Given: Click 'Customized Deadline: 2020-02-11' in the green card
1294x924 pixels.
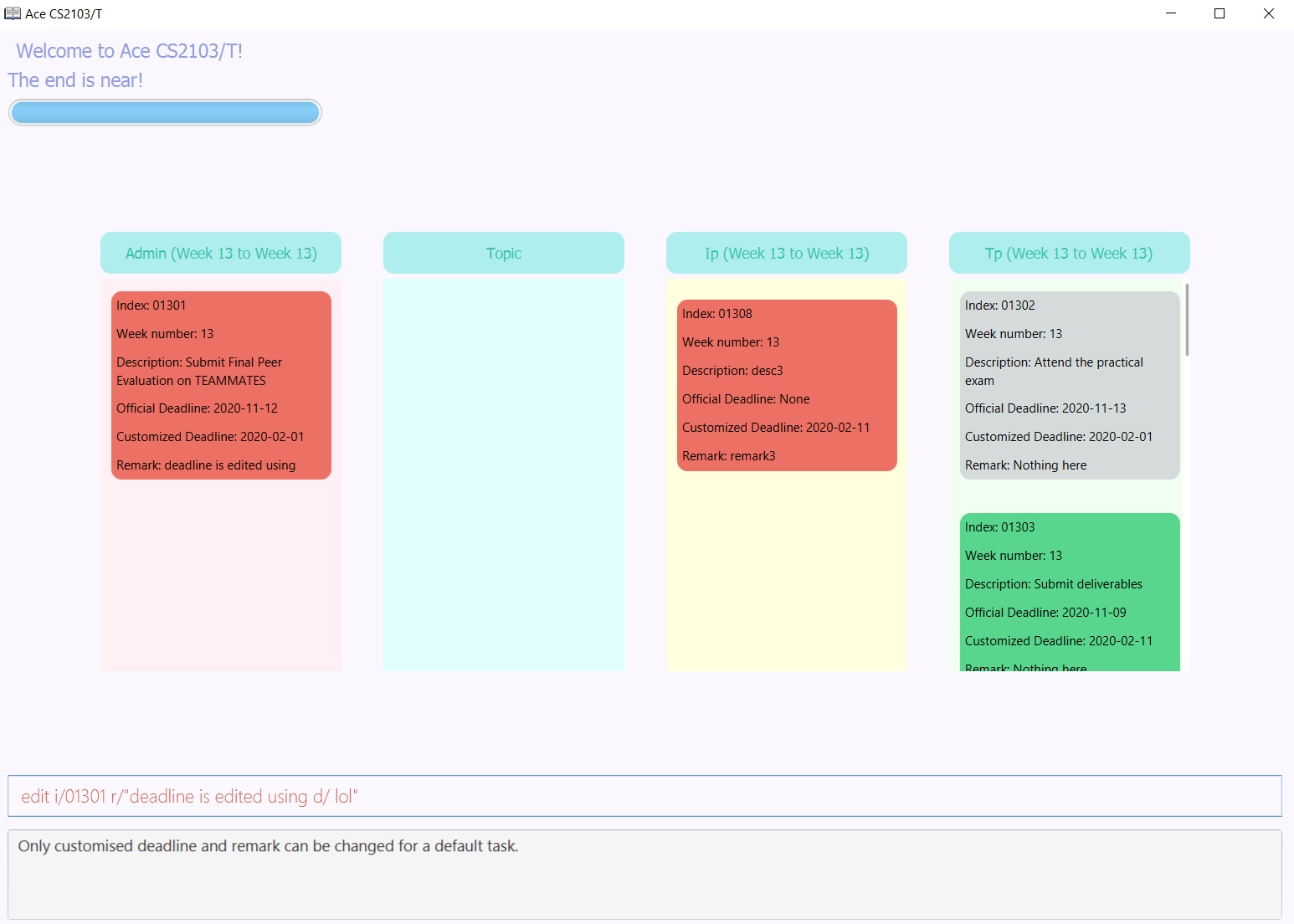Looking at the screenshot, I should pos(1059,641).
